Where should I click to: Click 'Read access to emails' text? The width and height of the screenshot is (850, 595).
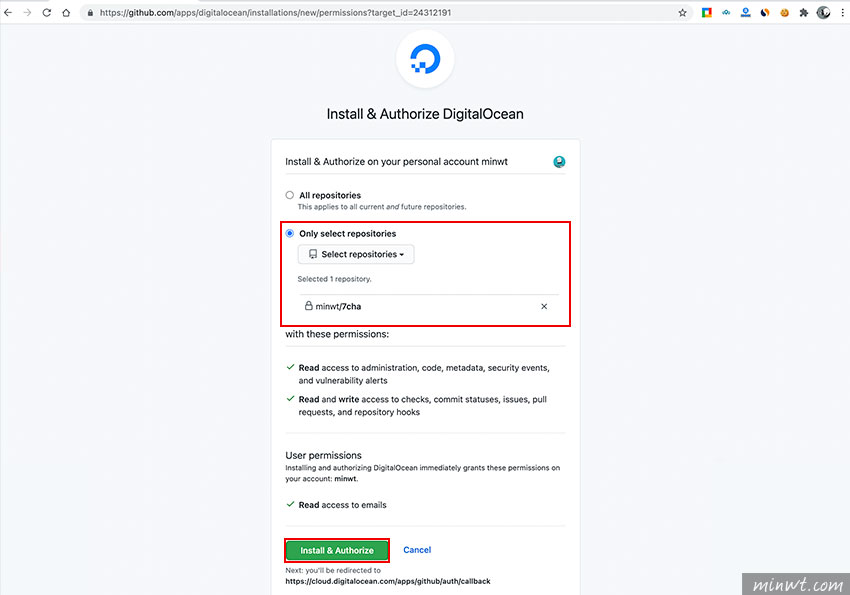point(343,505)
